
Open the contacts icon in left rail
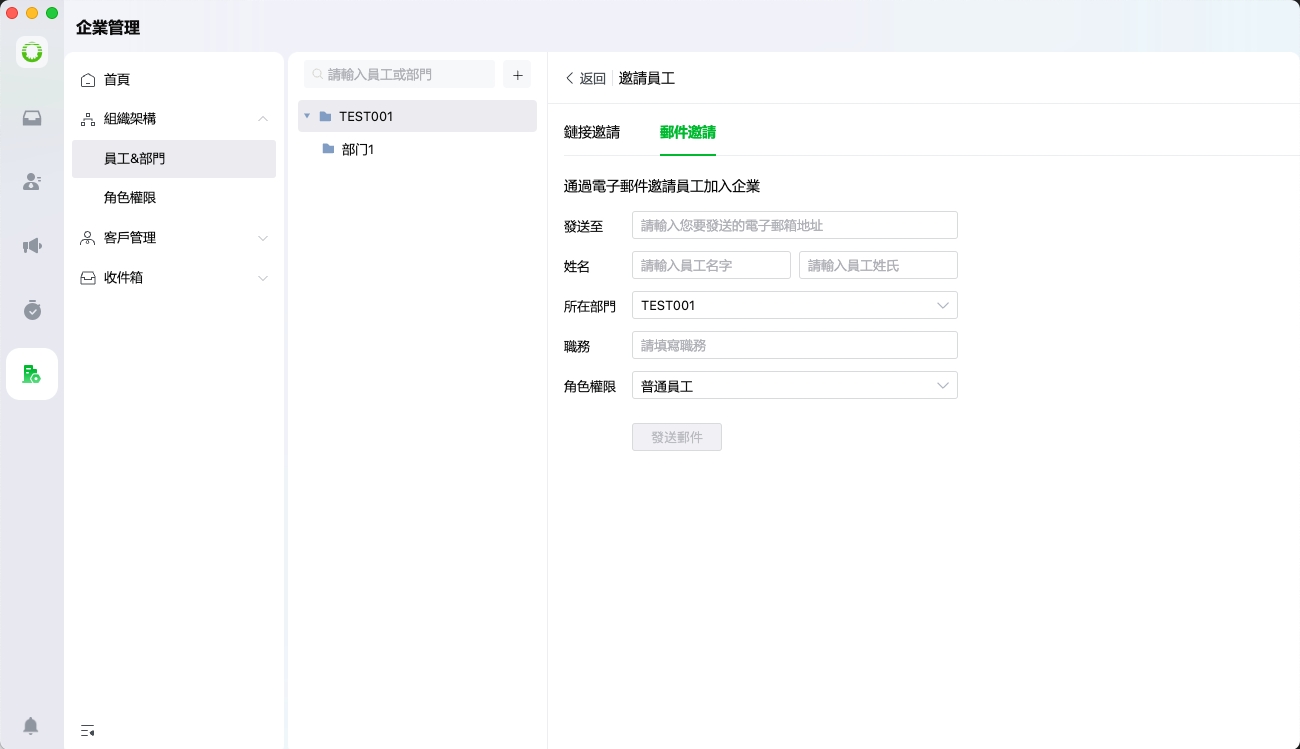click(x=32, y=182)
